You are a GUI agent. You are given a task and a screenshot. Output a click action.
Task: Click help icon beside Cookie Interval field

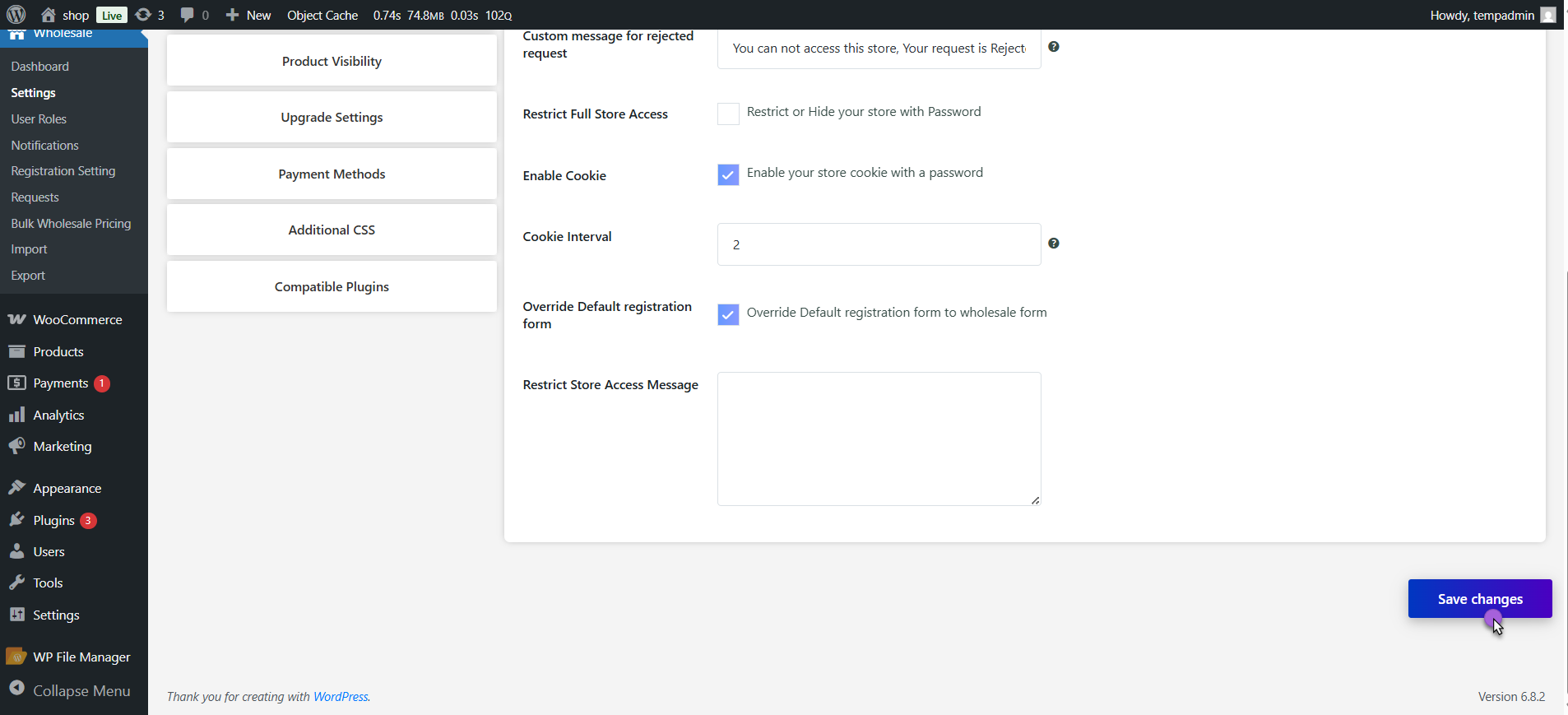(x=1054, y=244)
